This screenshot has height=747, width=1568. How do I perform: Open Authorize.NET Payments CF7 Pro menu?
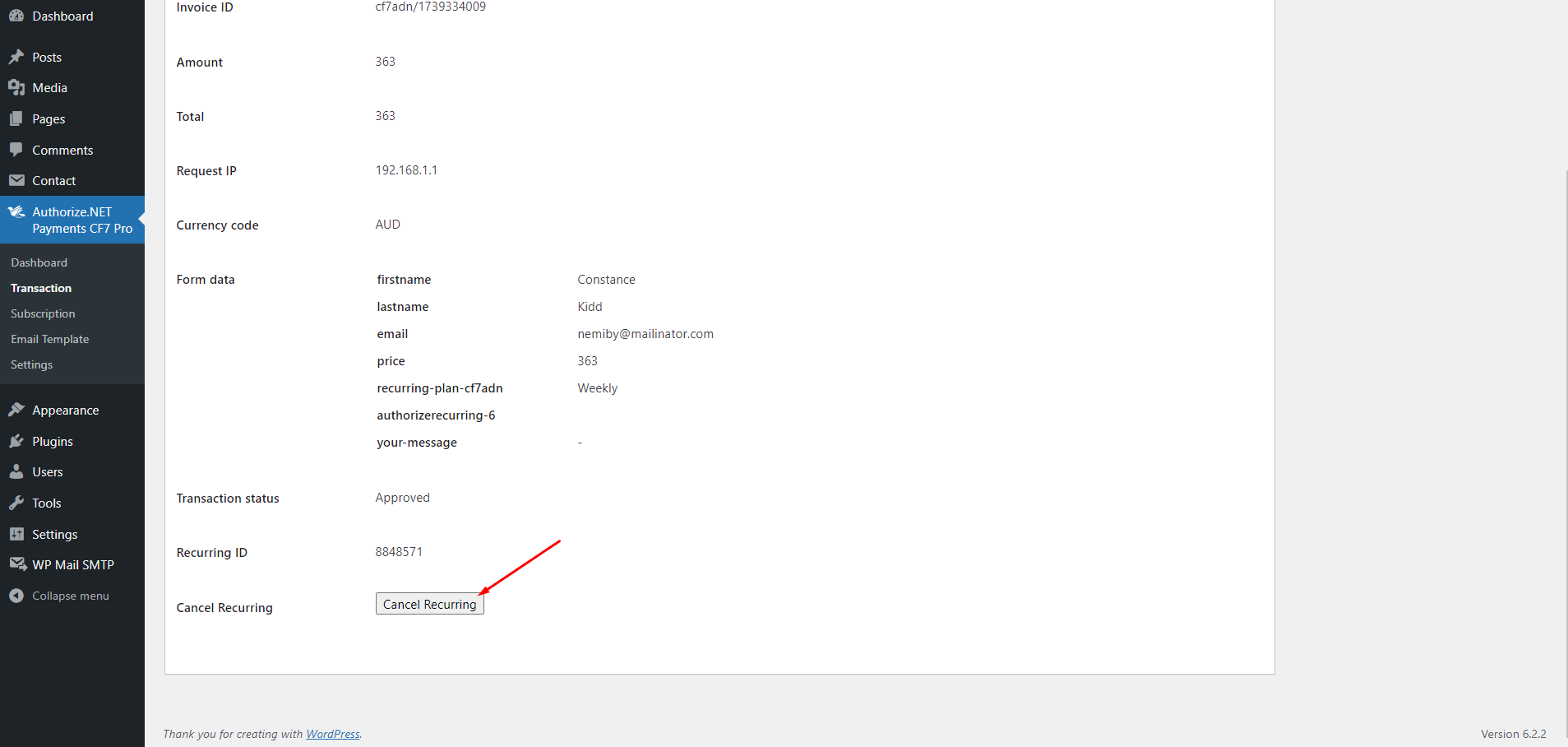pos(81,220)
